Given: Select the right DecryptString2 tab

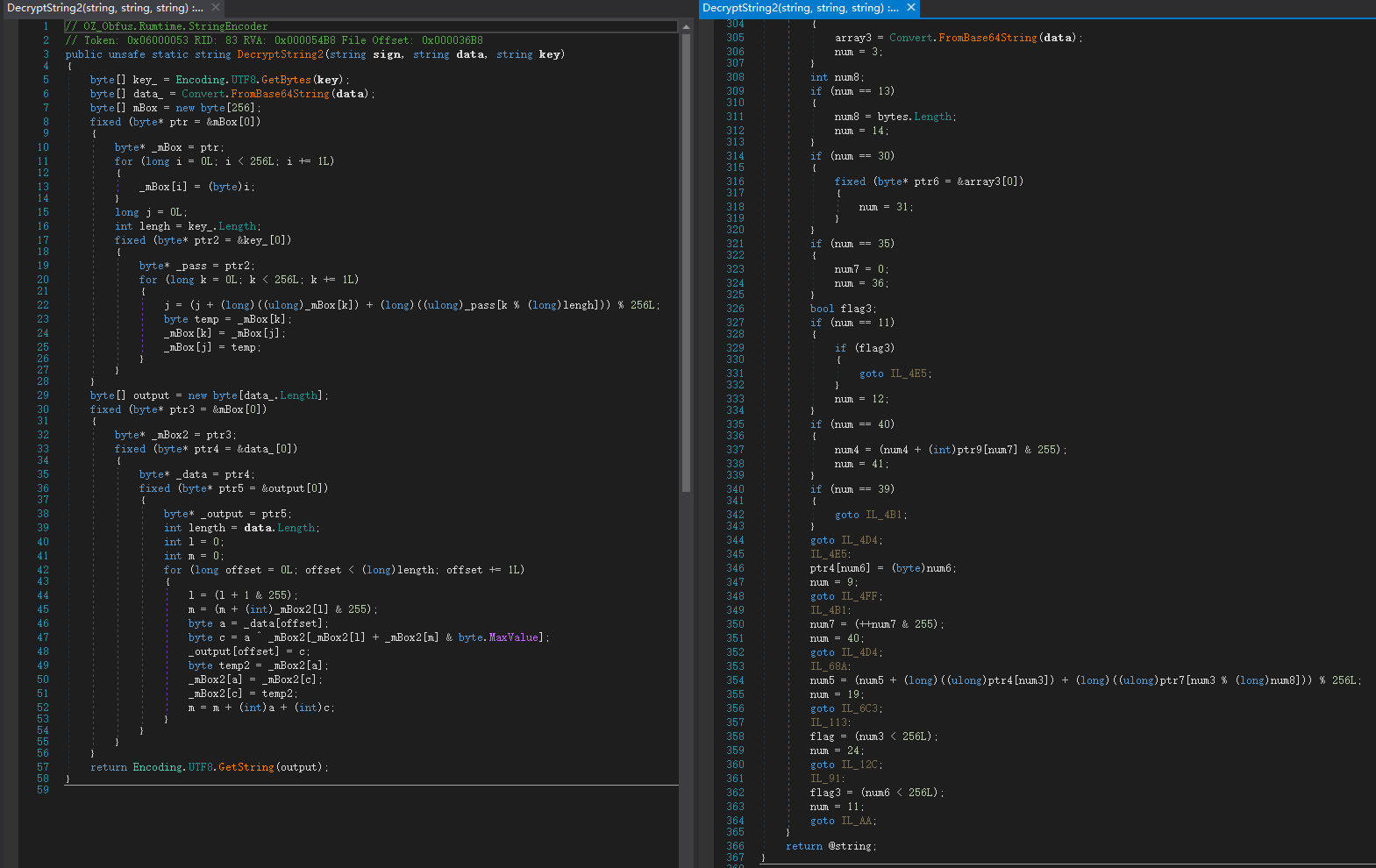Looking at the screenshot, I should tap(800, 8).
